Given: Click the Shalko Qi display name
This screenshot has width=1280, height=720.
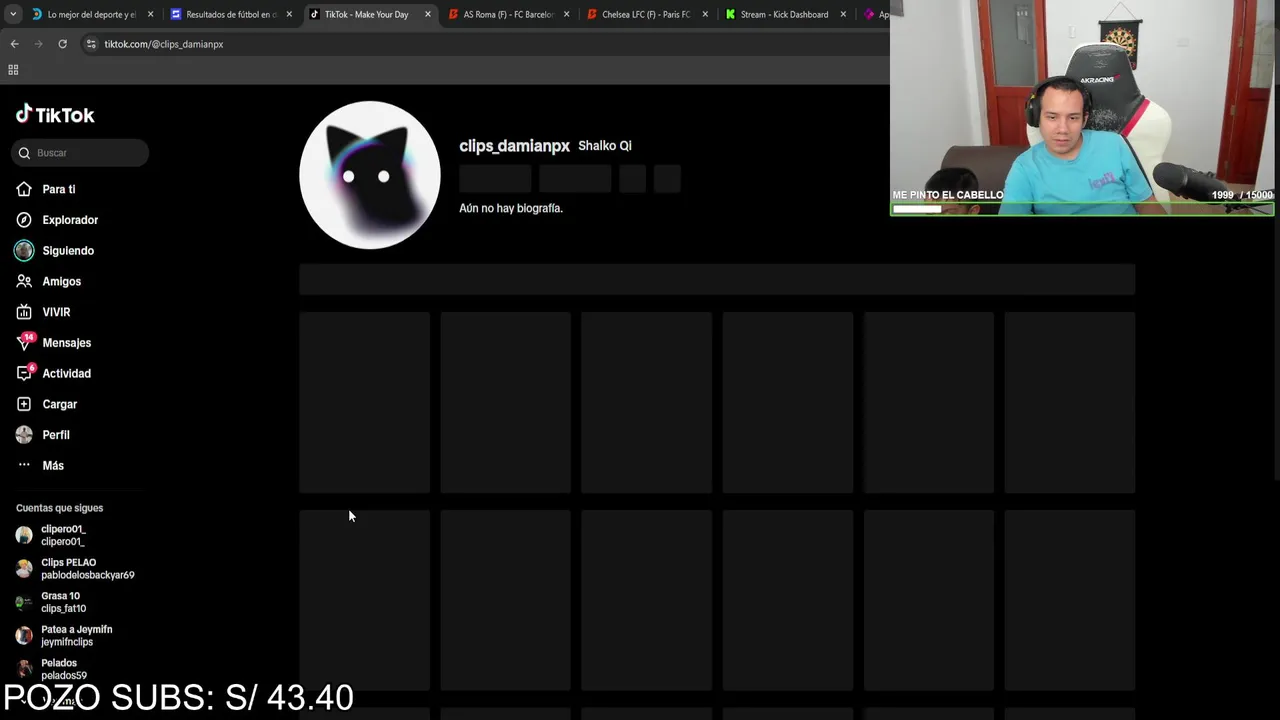Looking at the screenshot, I should pyautogui.click(x=605, y=146).
